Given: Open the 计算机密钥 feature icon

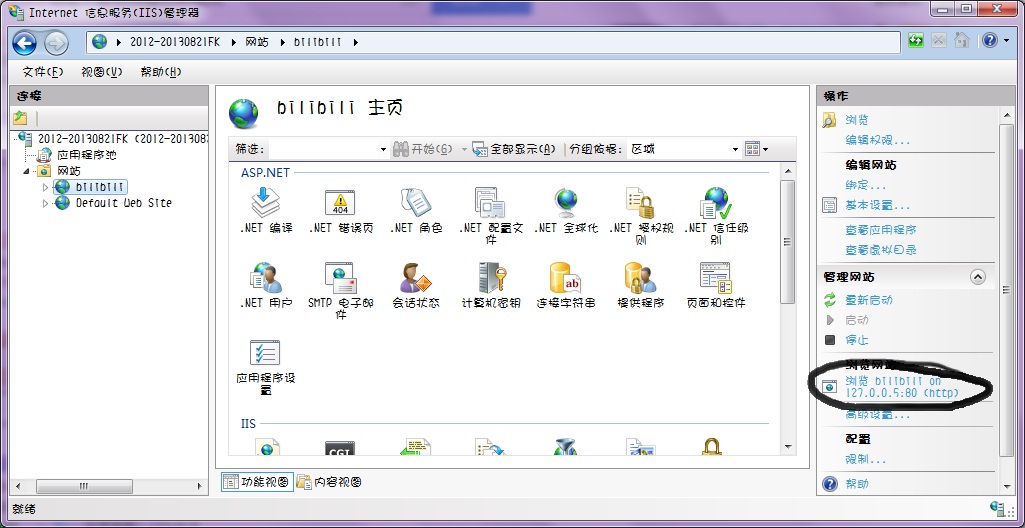Looking at the screenshot, I should (490, 277).
